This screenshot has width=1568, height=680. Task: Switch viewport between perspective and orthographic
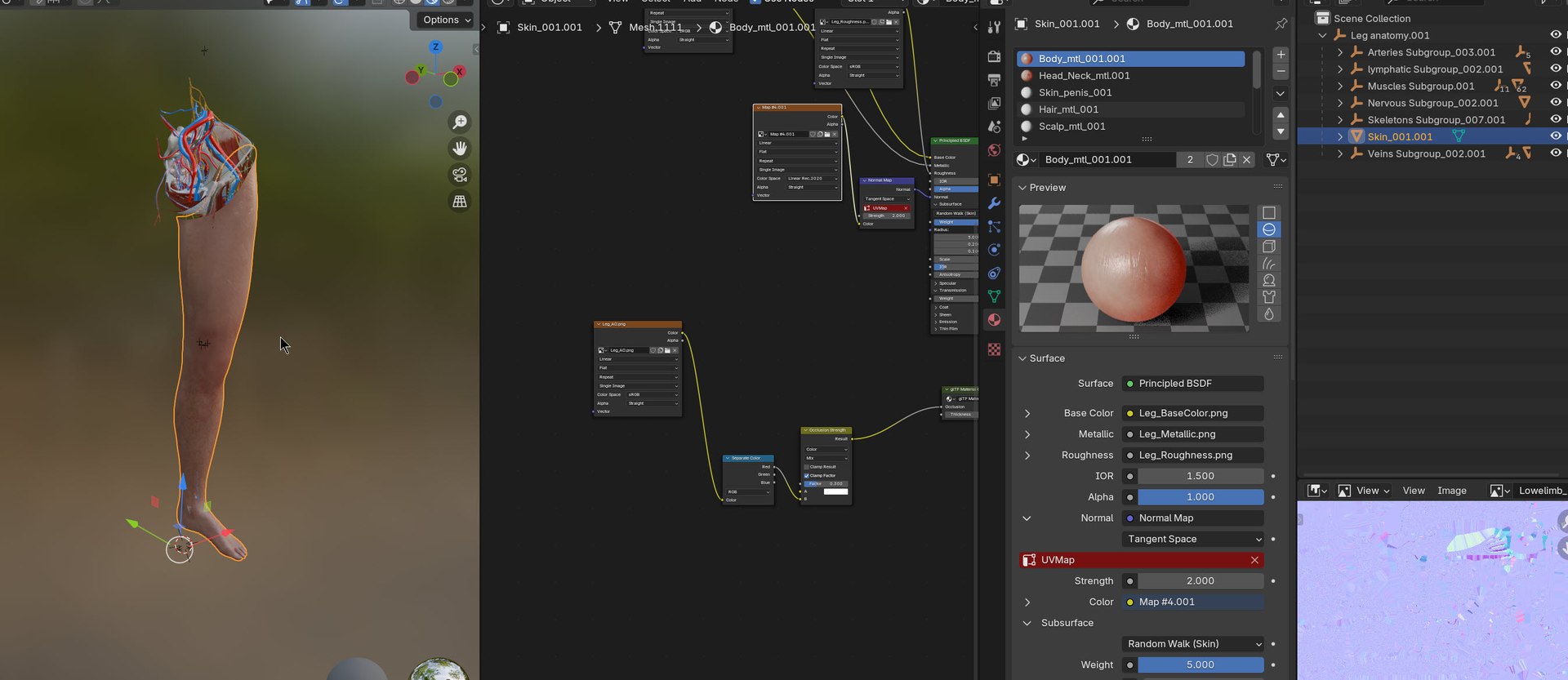click(x=460, y=201)
